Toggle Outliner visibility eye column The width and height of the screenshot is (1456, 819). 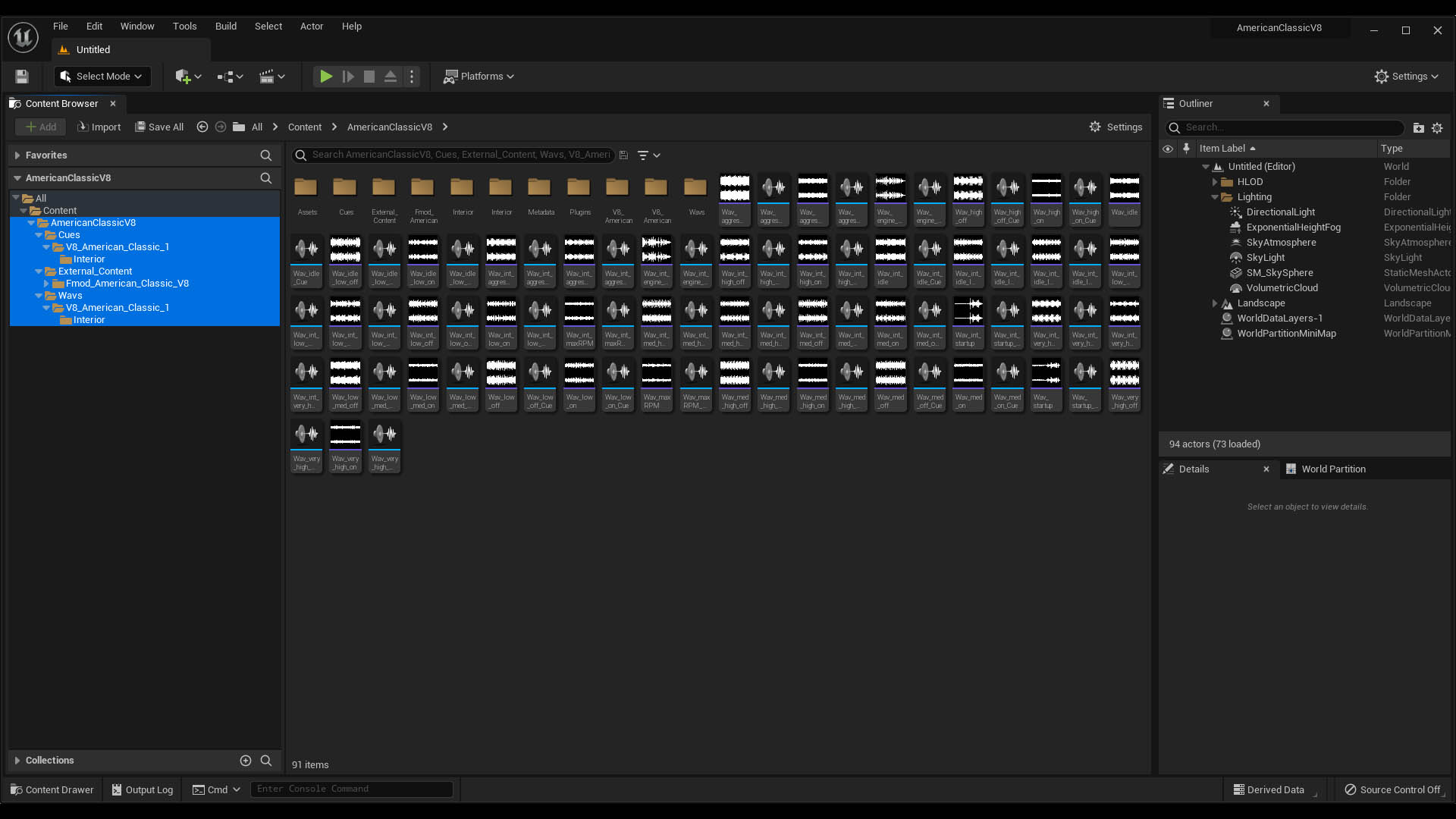pos(1168,149)
